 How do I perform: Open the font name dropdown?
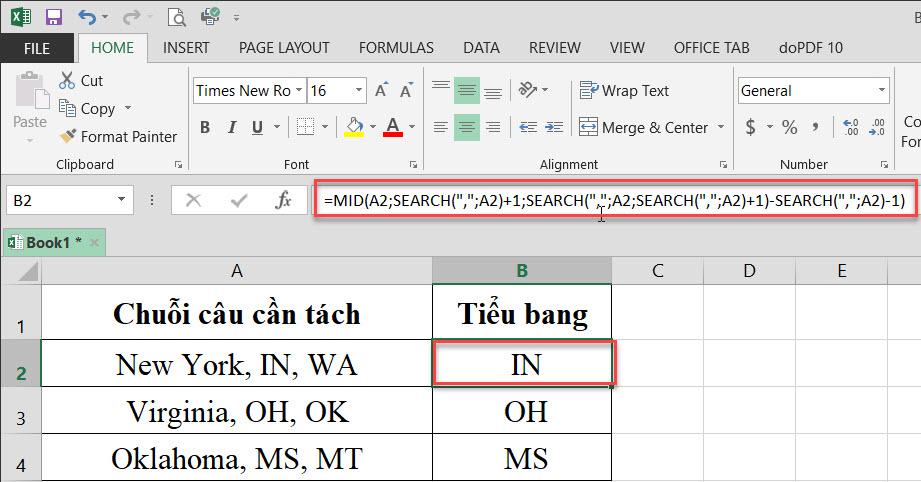pyautogui.click(x=298, y=91)
